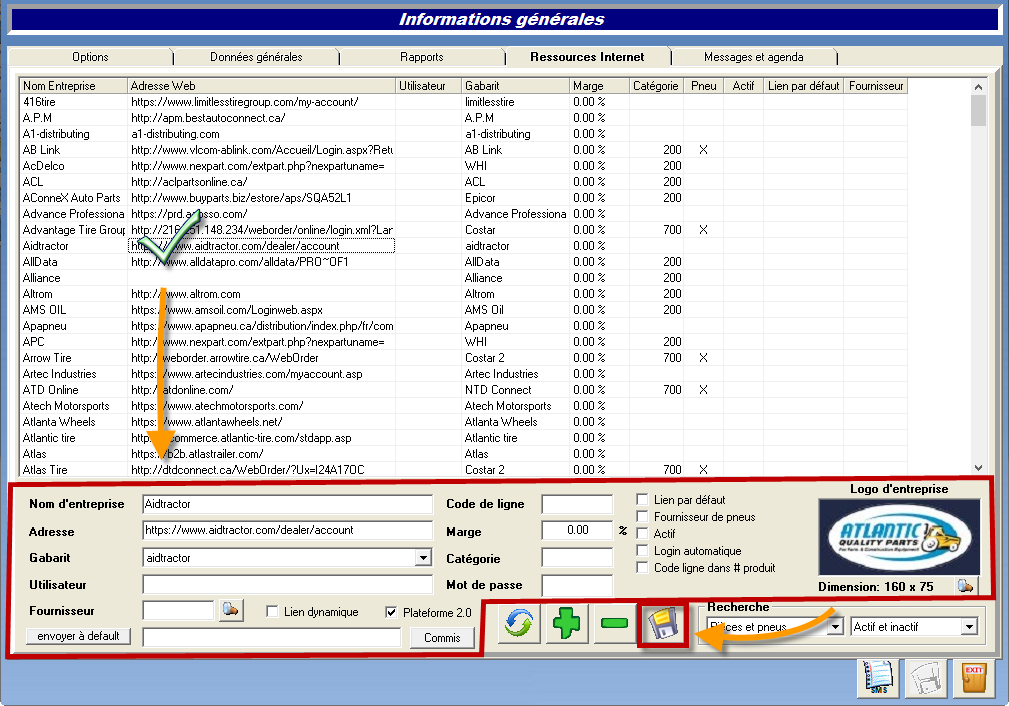Viewport: 1009px width, 706px height.
Task: Click the Atlantic Quality Parts logo image
Action: [x=899, y=537]
